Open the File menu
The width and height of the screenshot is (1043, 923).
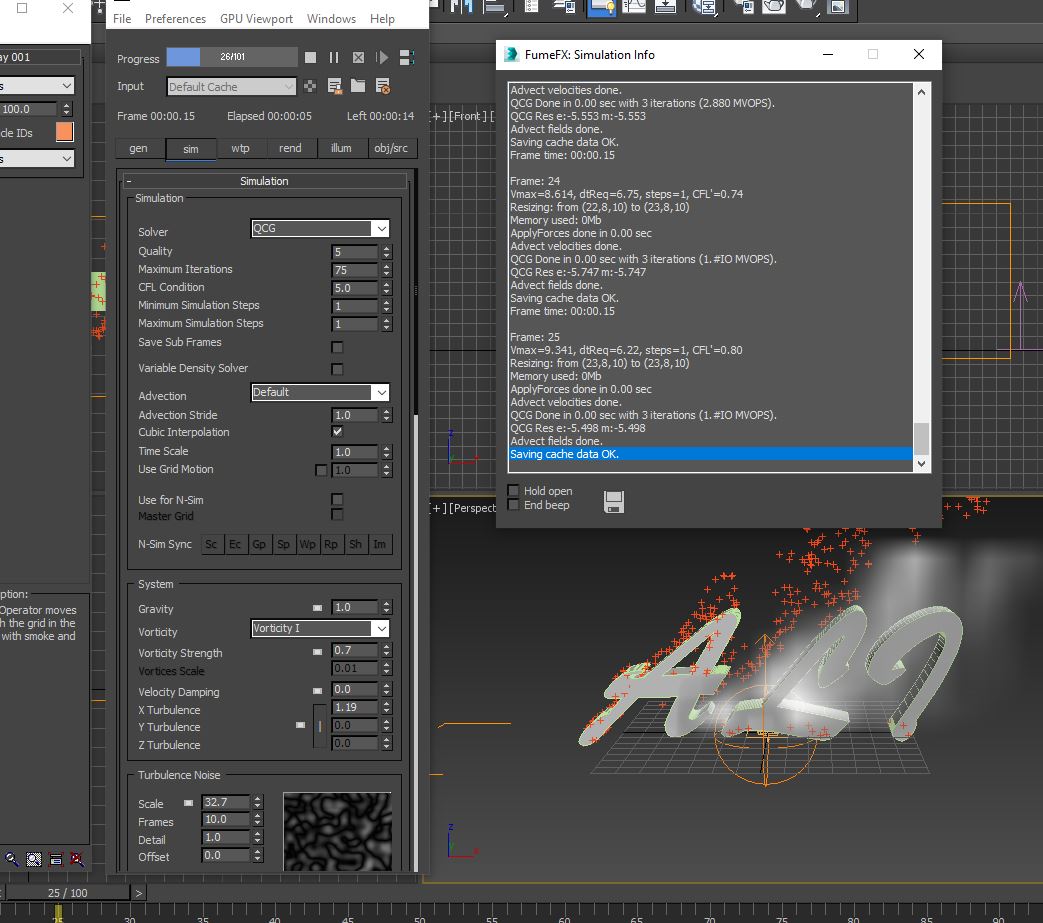coord(122,19)
